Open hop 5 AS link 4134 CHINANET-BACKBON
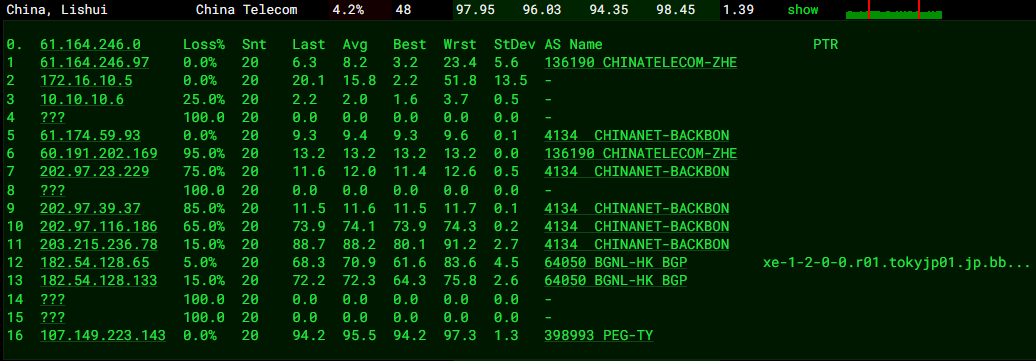The height and width of the screenshot is (361, 1036). [x=637, y=136]
